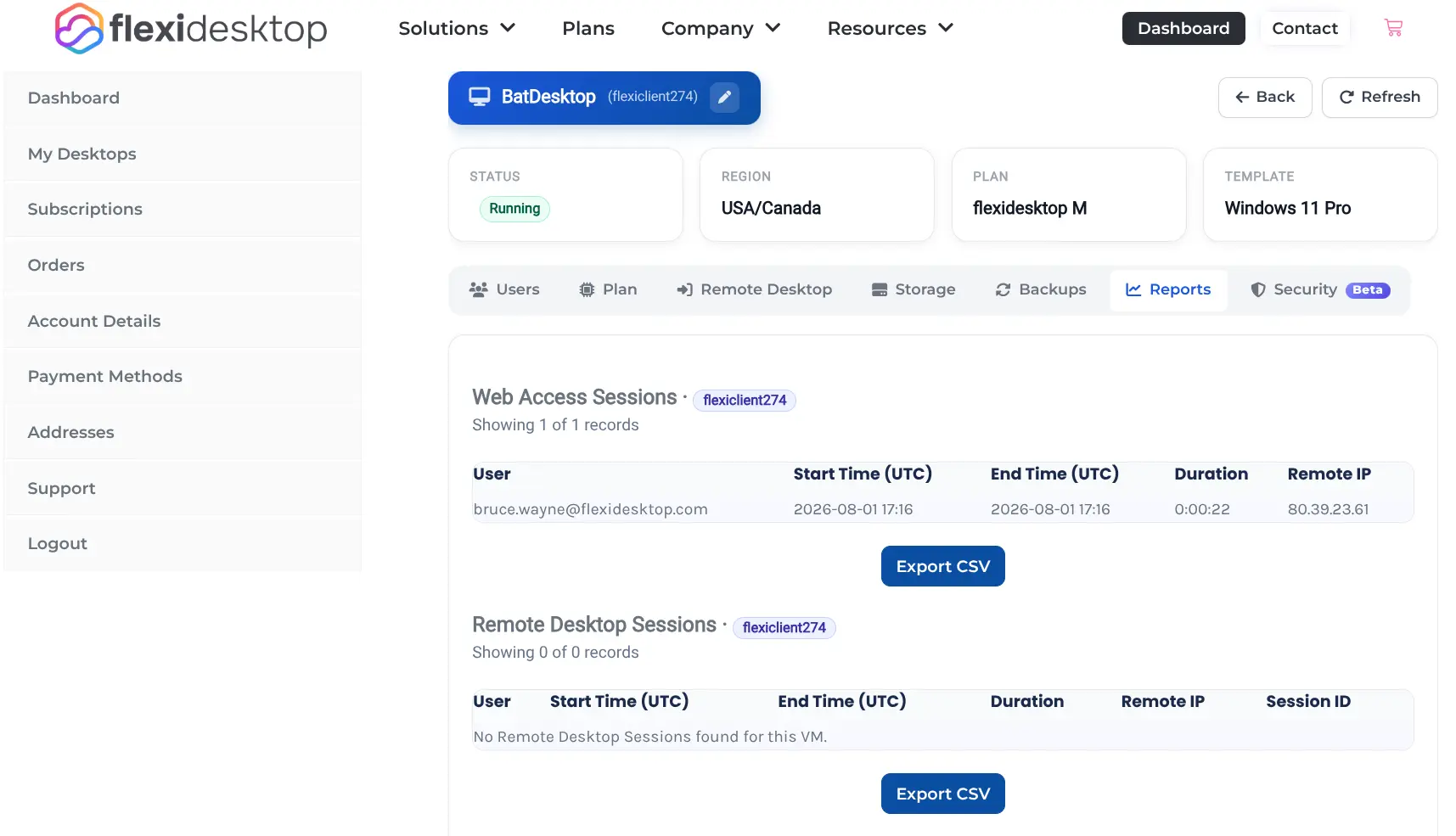Click the Beta badge on Security tab
Screen dimensions: 1456x836
1367,289
